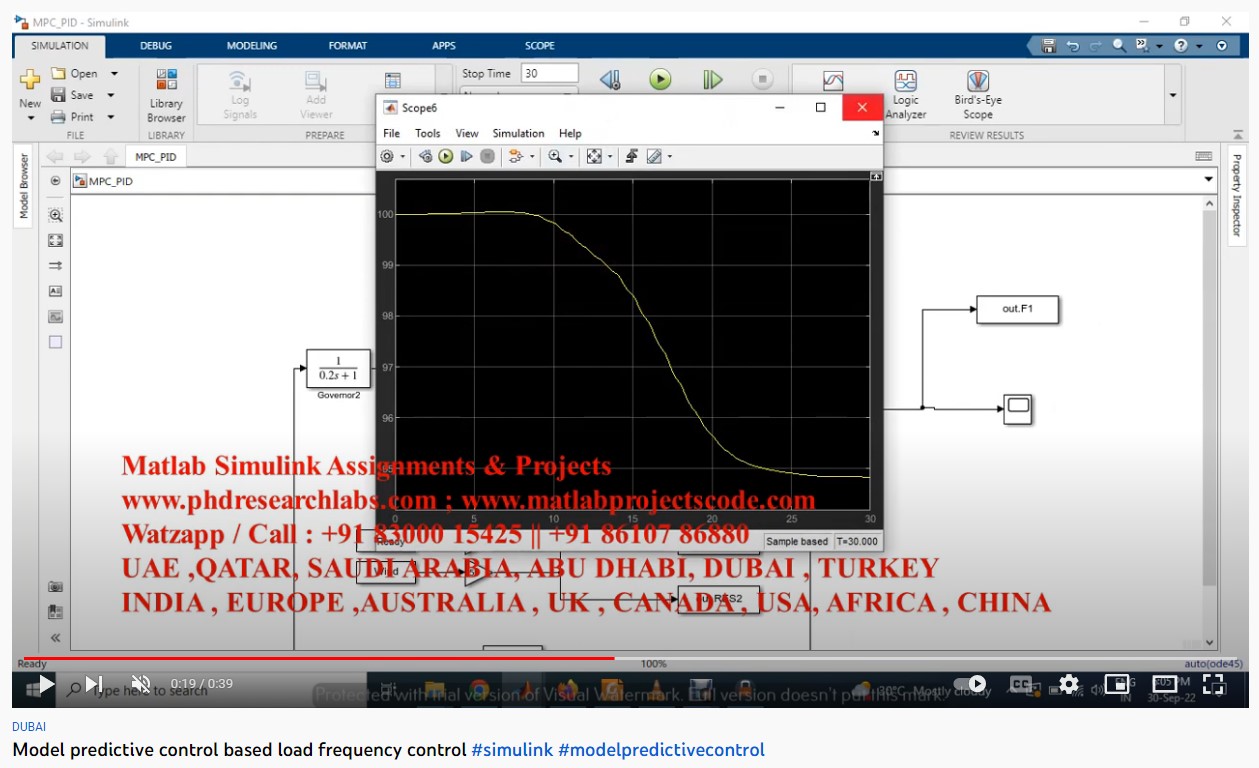Click the red video progress bar
The height and width of the screenshot is (768, 1259).
[x=318, y=658]
